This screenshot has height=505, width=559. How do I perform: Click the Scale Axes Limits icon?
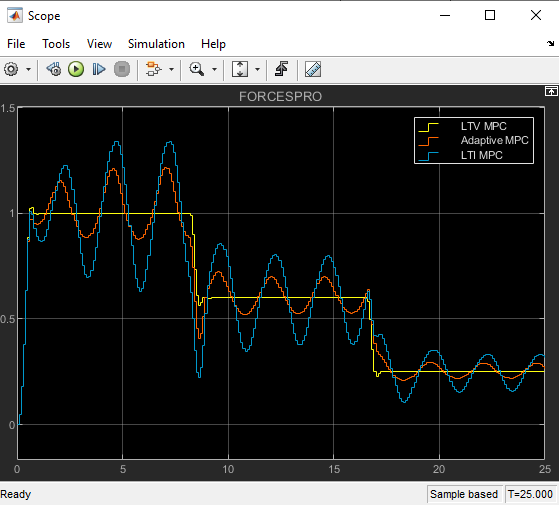[x=240, y=69]
